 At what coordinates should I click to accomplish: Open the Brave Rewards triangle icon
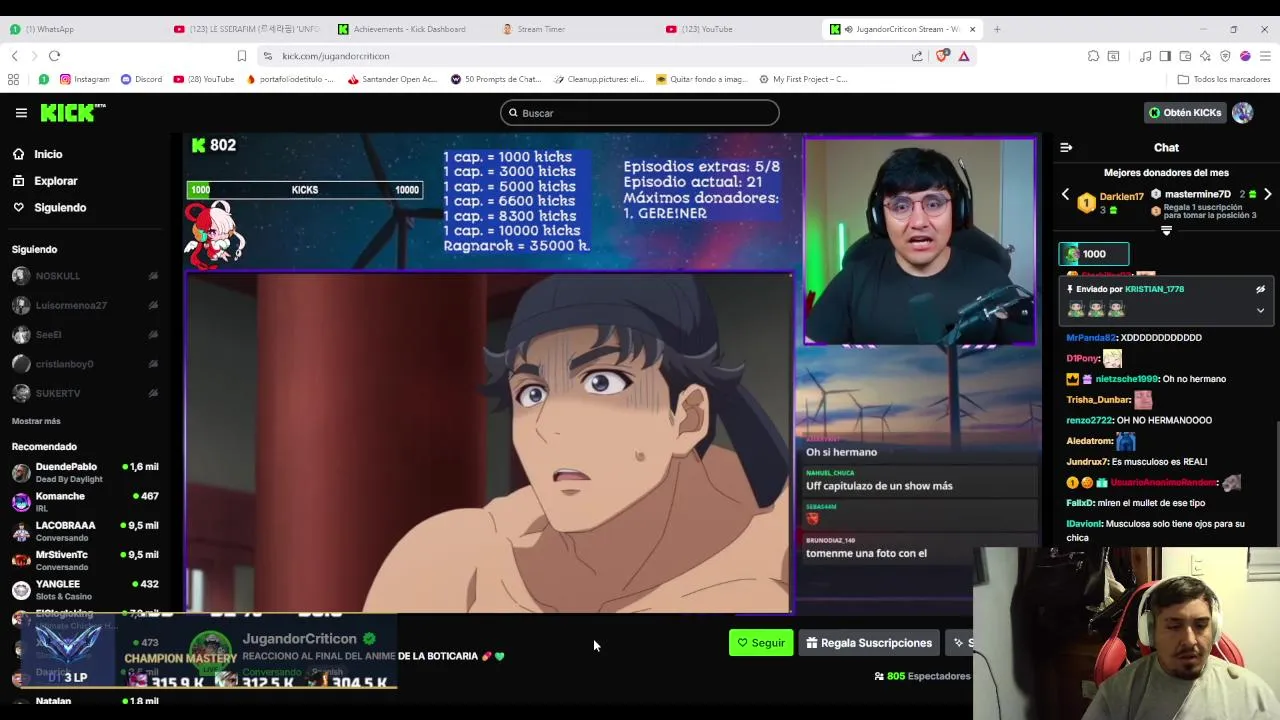click(964, 56)
